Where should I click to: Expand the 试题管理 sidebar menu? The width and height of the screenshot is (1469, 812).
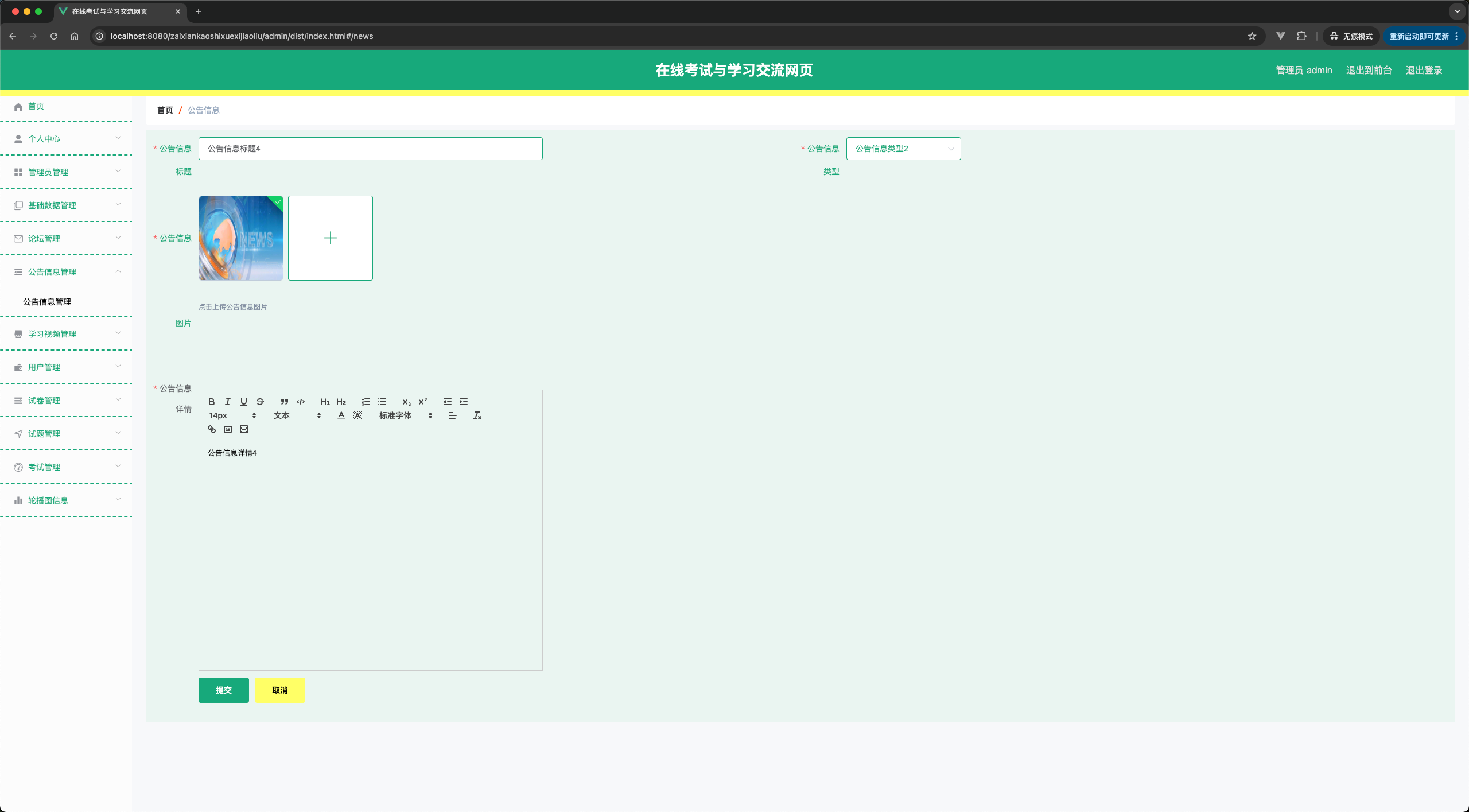(x=66, y=434)
